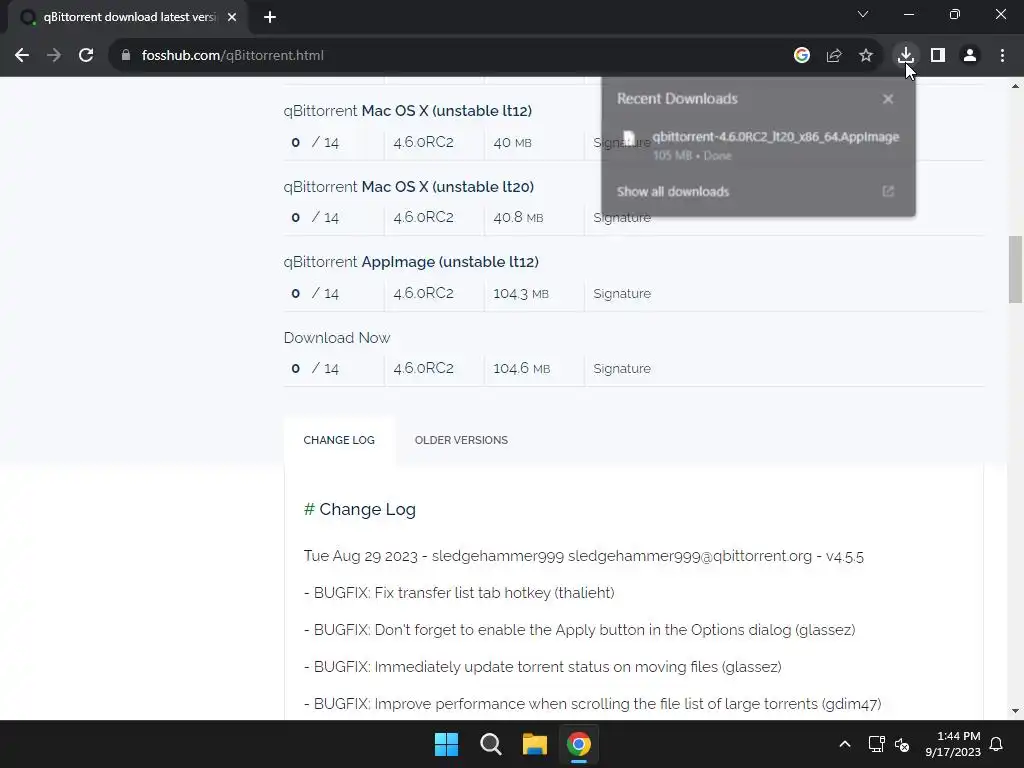Open Windows Search from the taskbar
The image size is (1024, 768).
coord(490,744)
